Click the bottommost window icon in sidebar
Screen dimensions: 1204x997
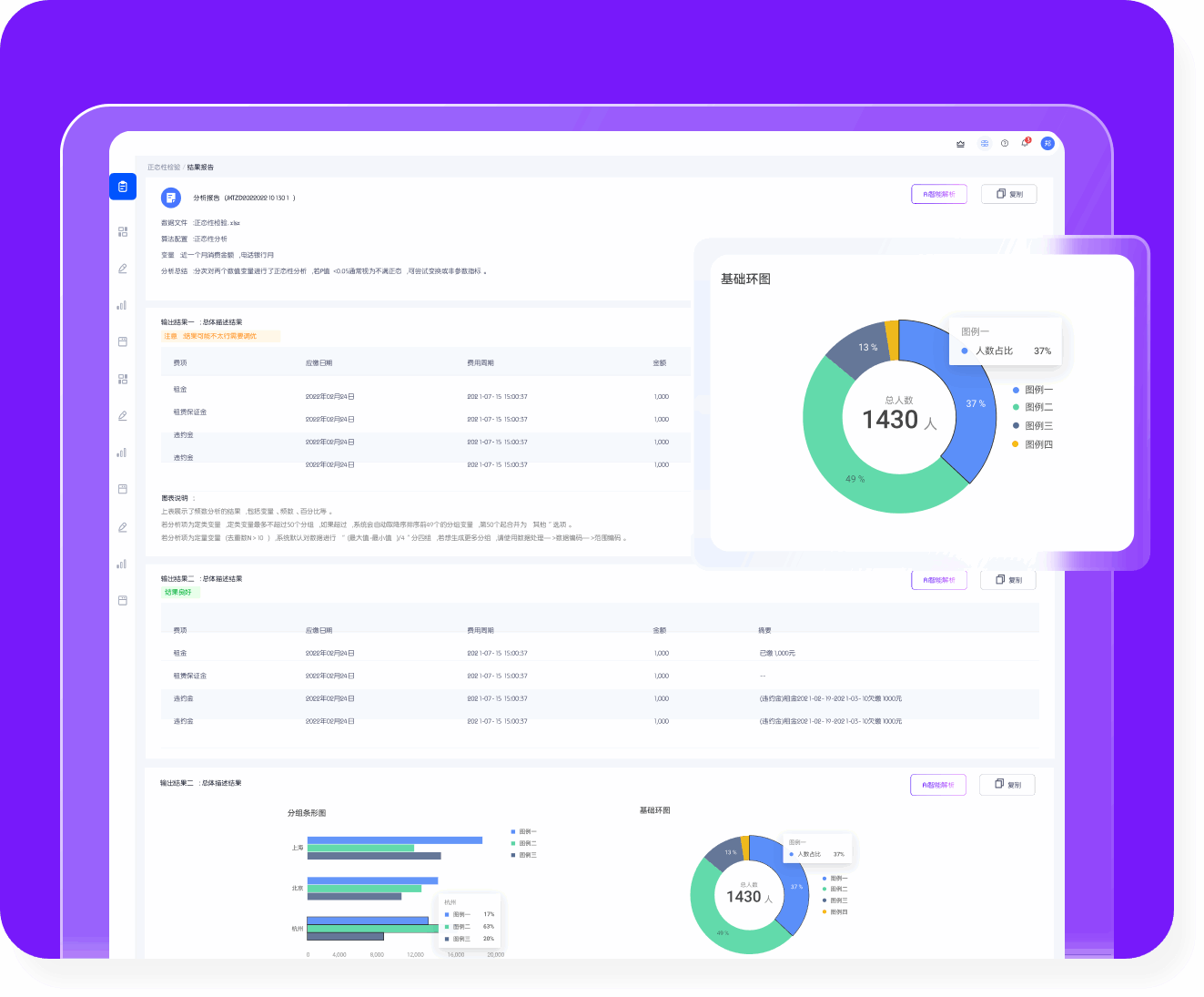point(123,601)
